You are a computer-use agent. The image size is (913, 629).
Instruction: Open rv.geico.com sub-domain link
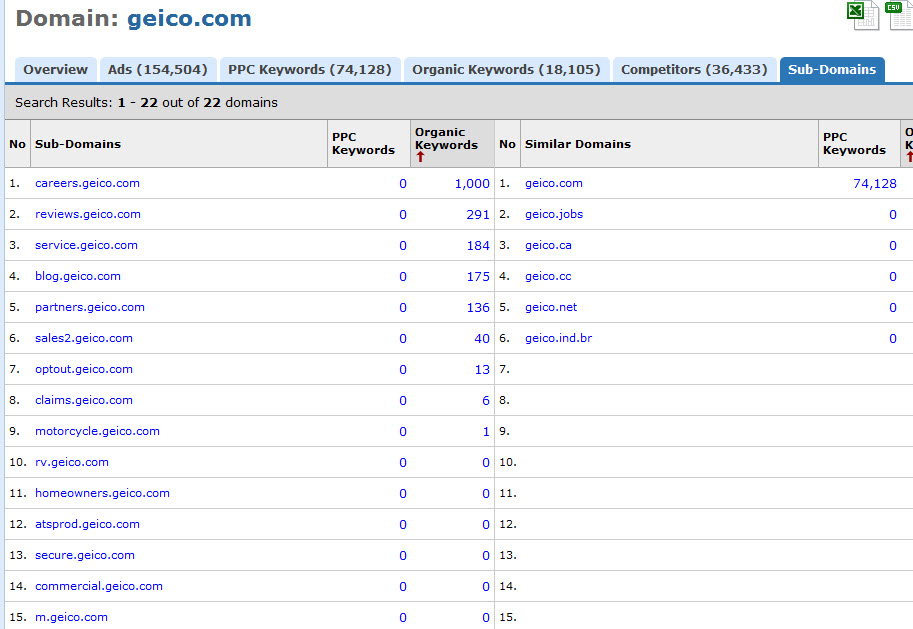click(x=72, y=462)
